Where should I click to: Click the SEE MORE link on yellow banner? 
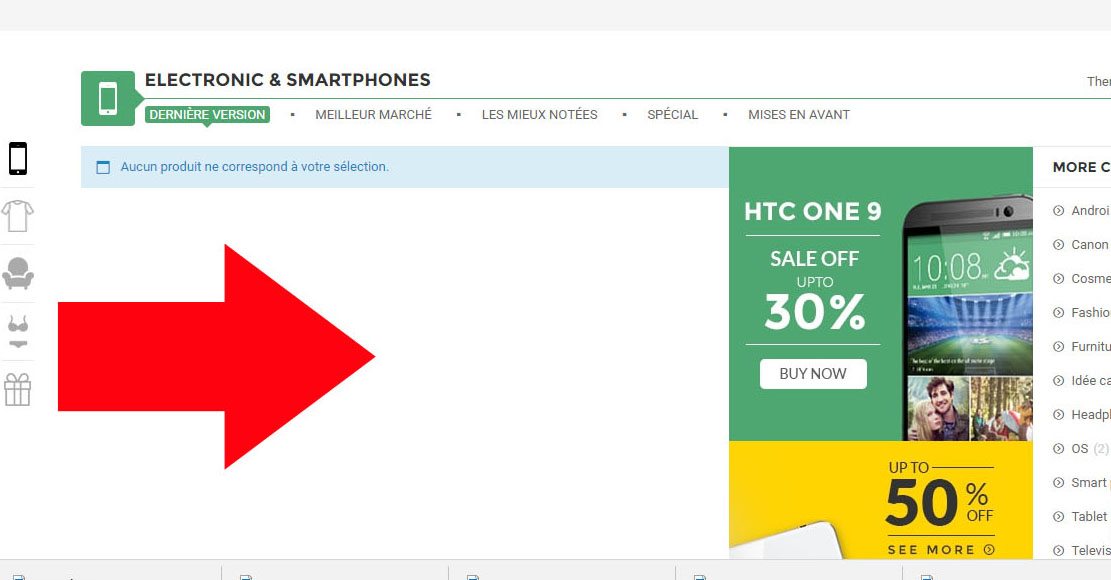coord(931,549)
